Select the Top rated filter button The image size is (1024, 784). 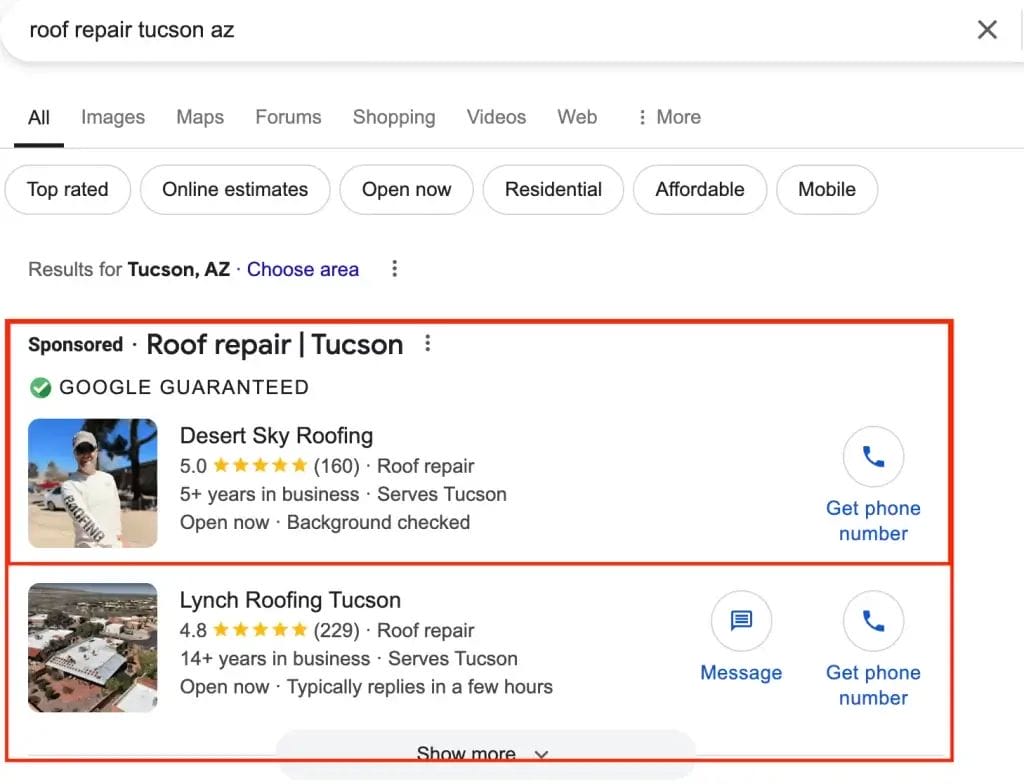point(67,189)
